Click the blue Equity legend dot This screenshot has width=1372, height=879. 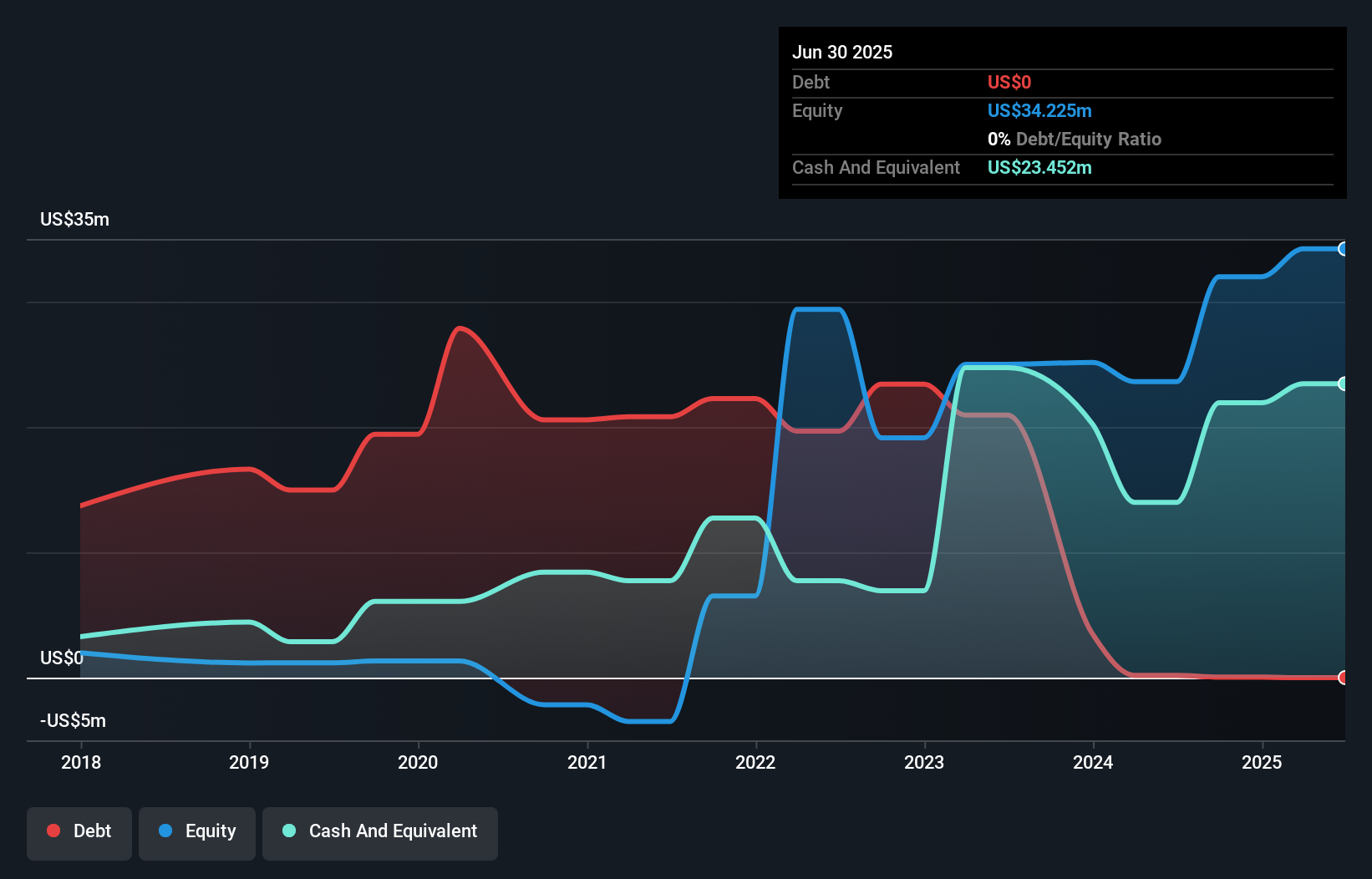[x=165, y=831]
